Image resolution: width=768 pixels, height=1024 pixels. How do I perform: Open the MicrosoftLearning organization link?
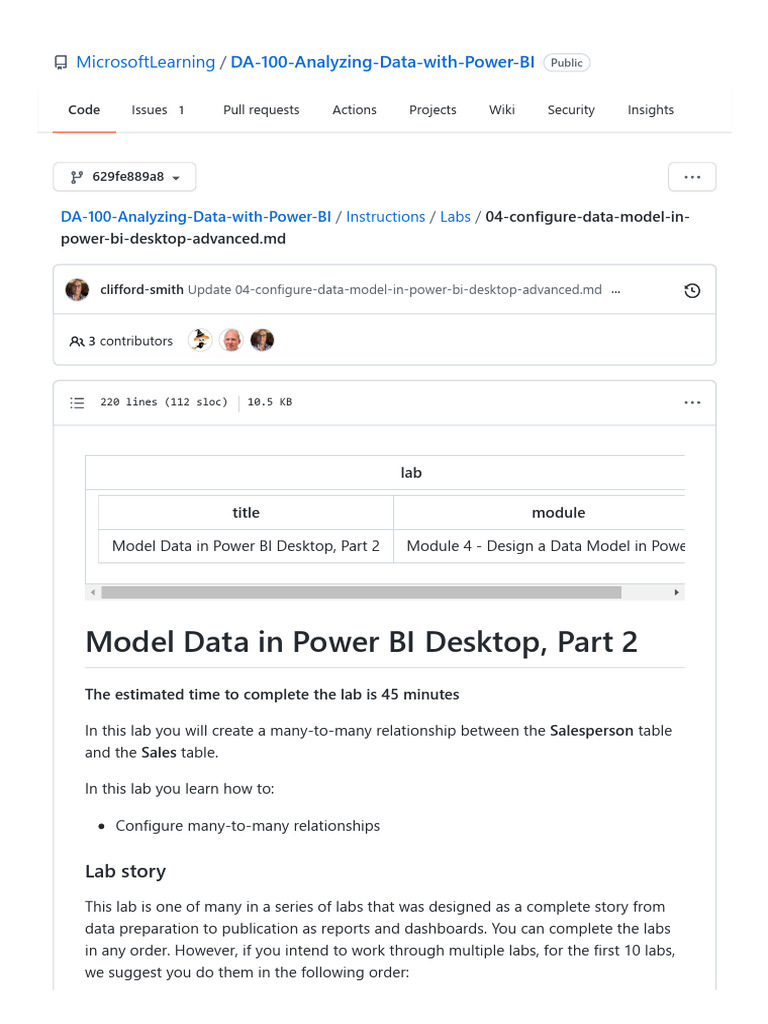[146, 62]
